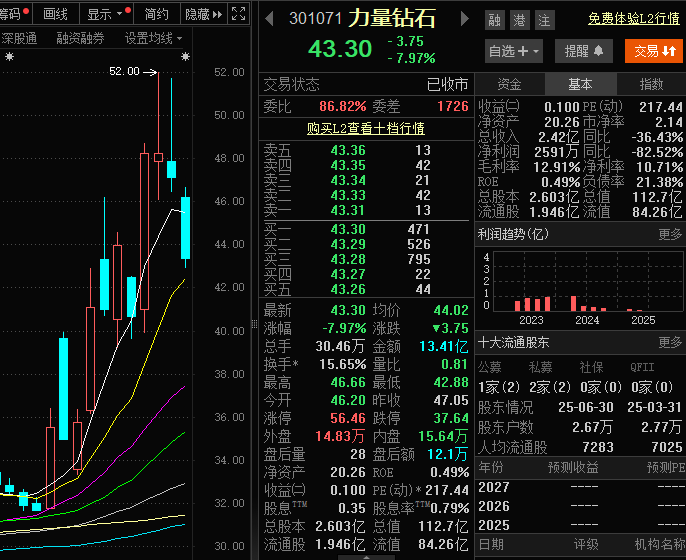The height and width of the screenshot is (560, 686).
Task: Click the 筹码 chip distribution button
Action: tap(14, 14)
